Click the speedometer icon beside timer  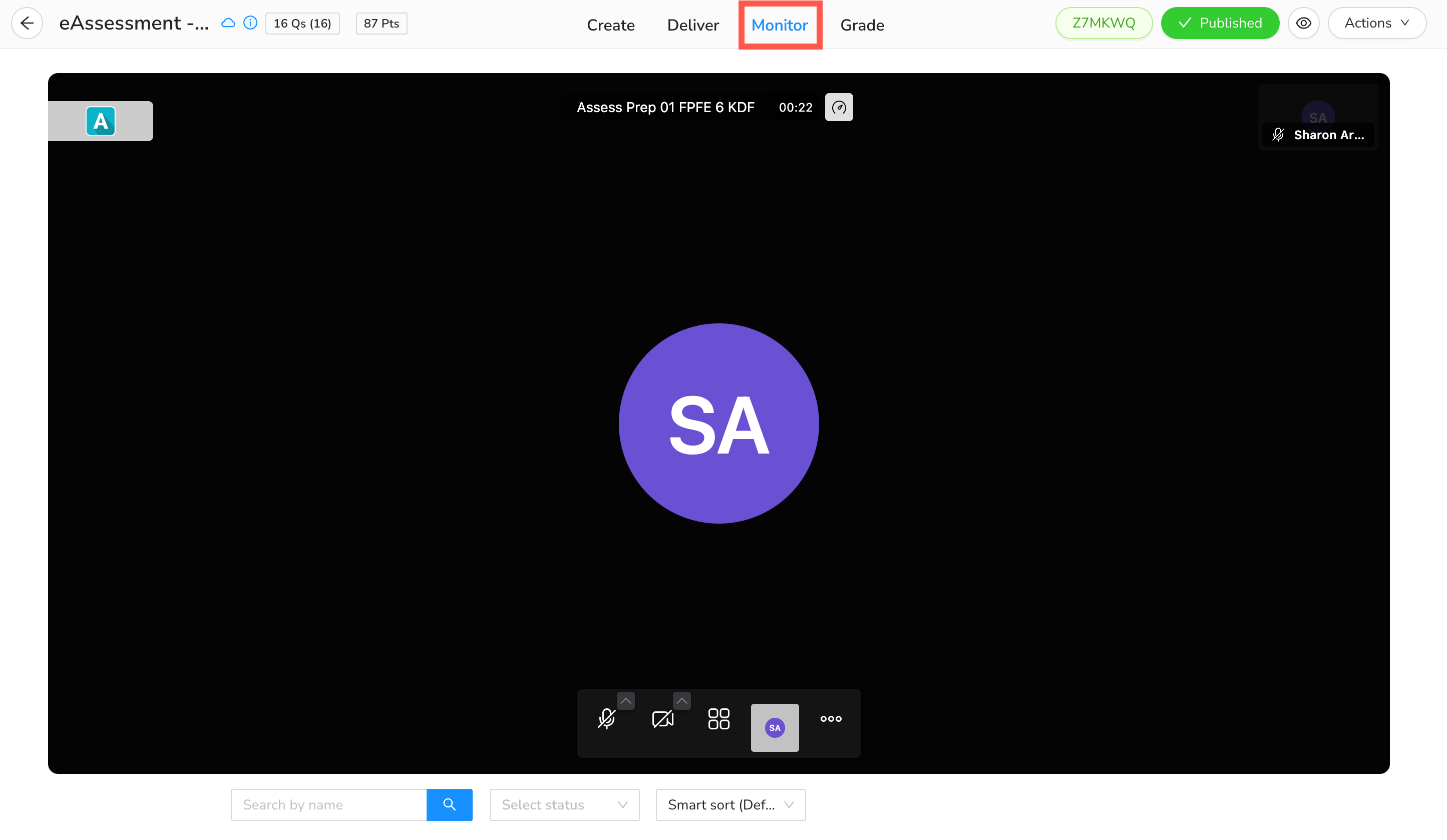click(x=838, y=107)
